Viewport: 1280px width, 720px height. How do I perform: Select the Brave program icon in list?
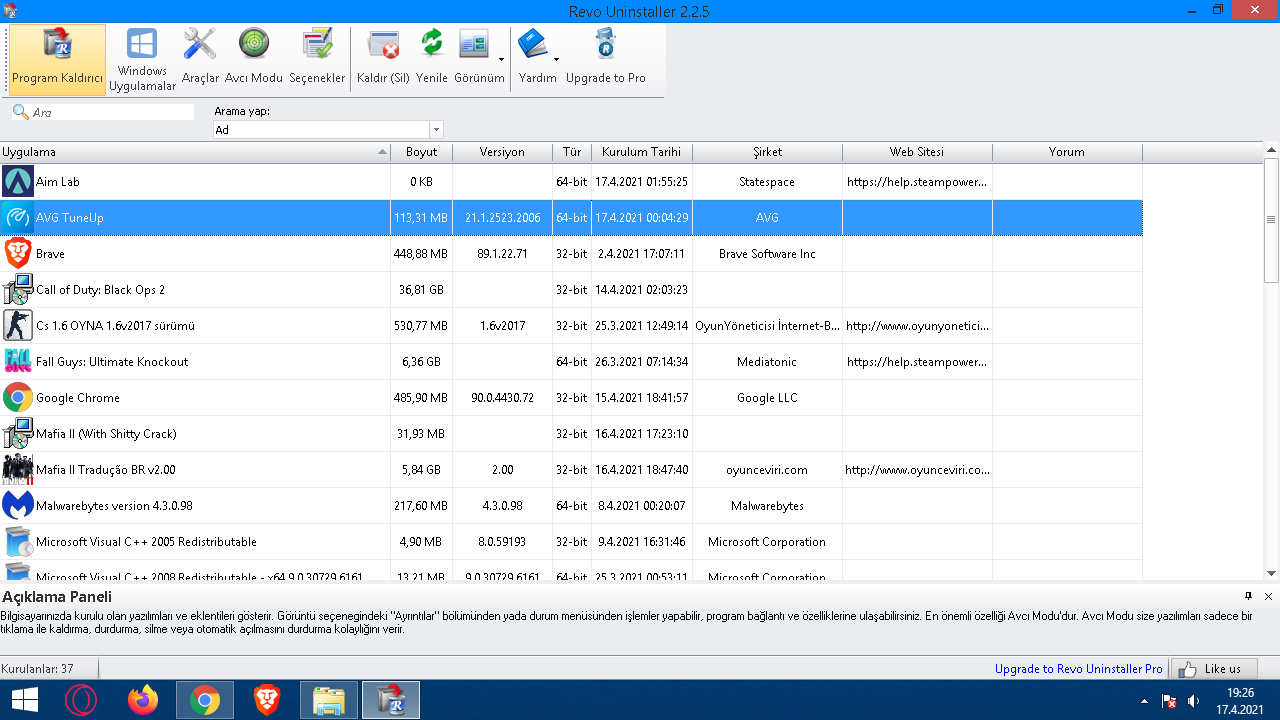click(x=18, y=254)
